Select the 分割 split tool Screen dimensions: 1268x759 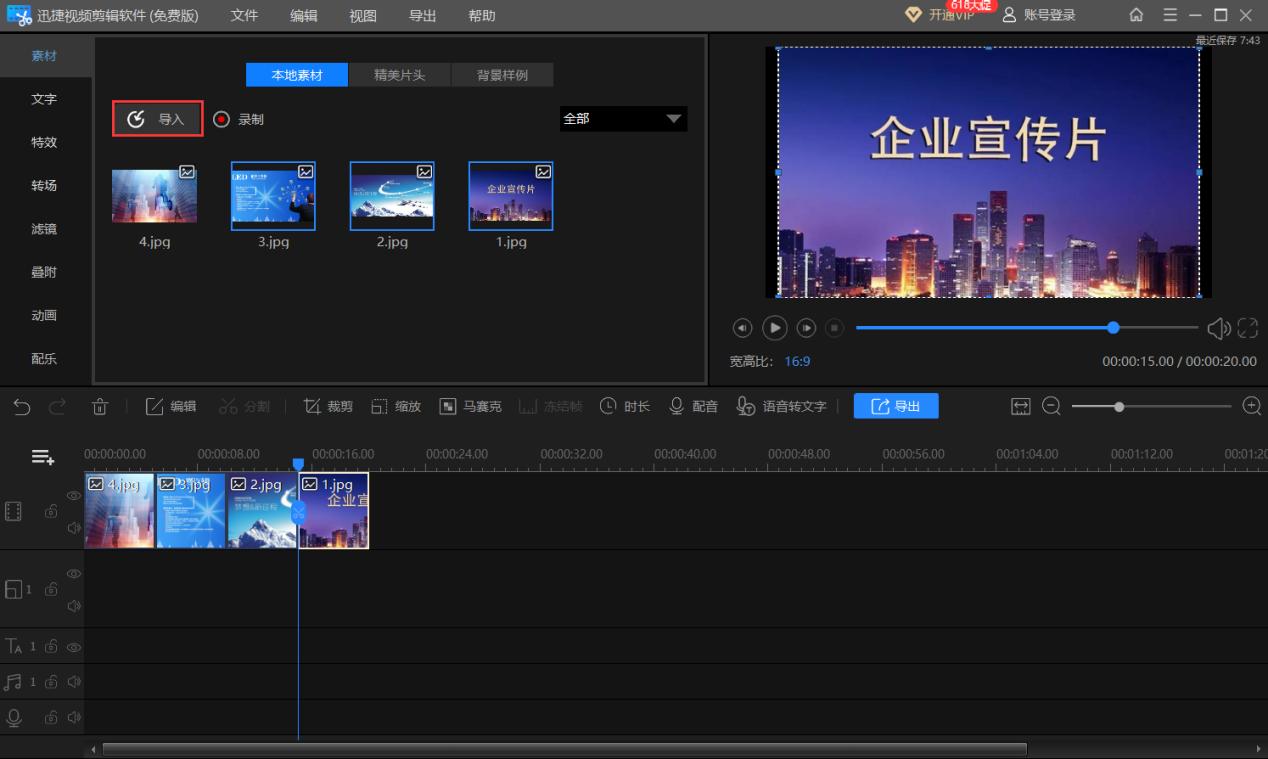[x=245, y=406]
